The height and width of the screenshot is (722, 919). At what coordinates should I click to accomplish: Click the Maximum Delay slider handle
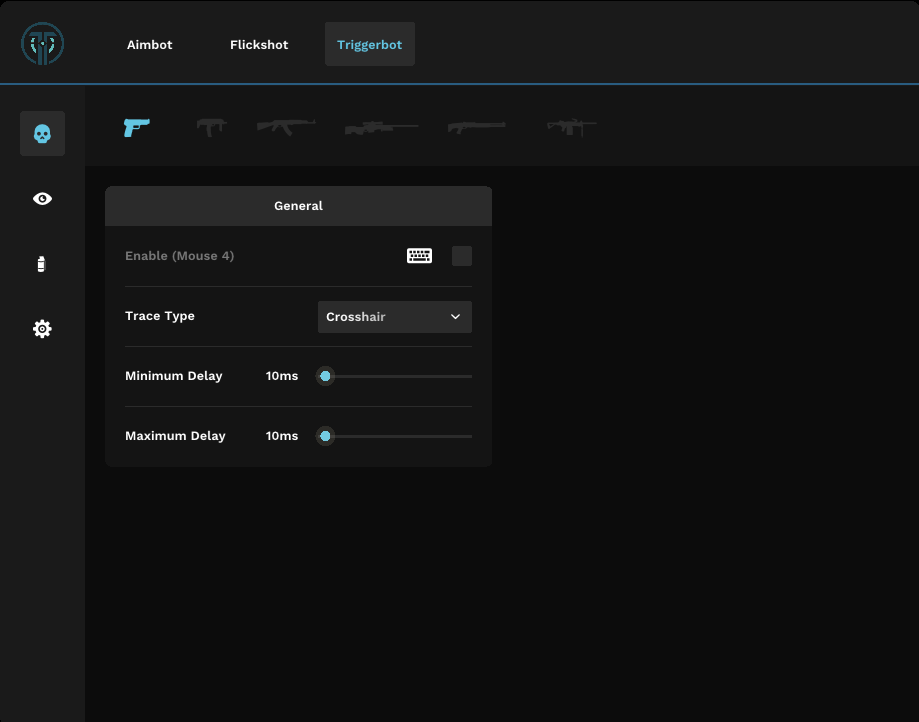click(x=325, y=436)
